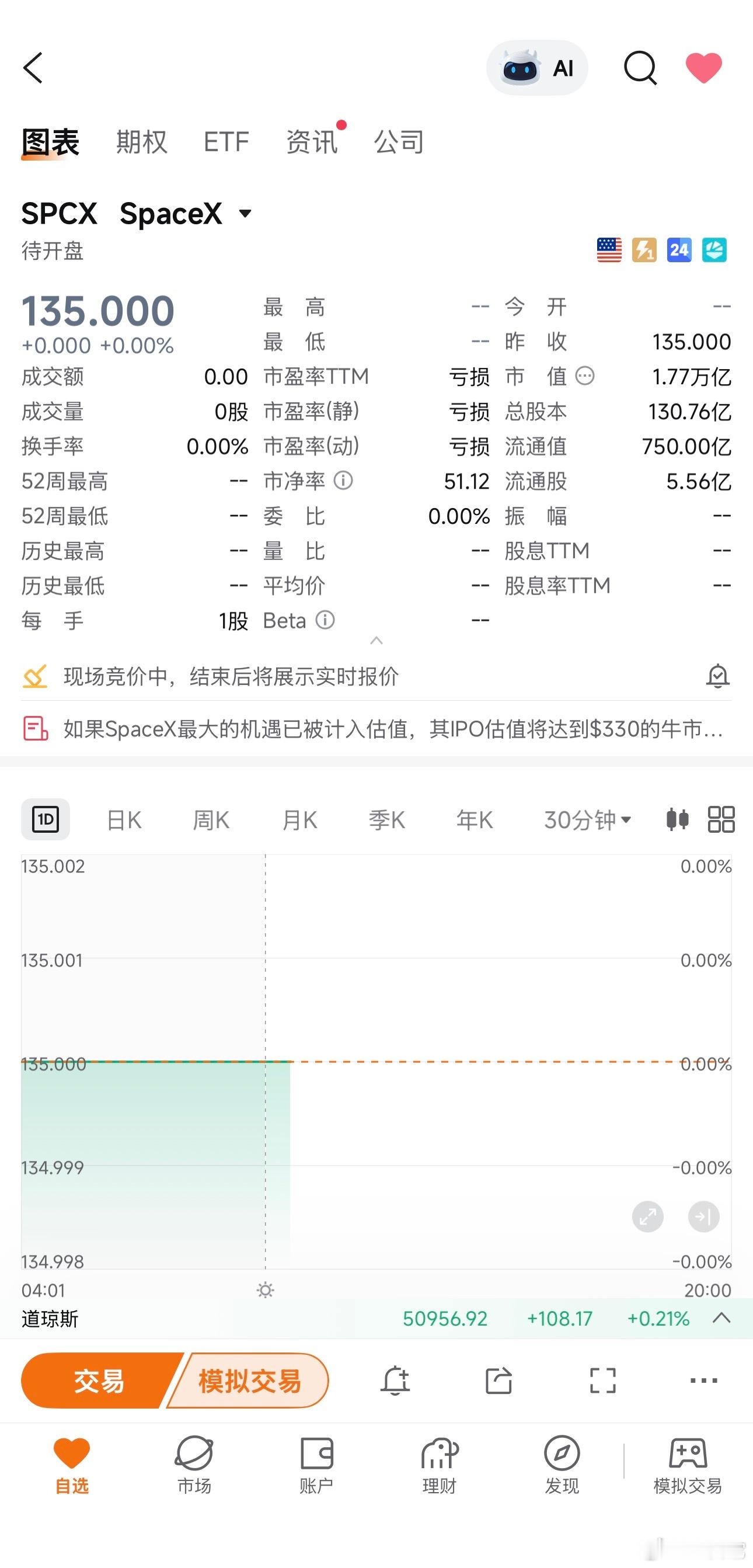Image resolution: width=753 pixels, height=1568 pixels.
Task: Go to the 模拟交易 tab in the bottom navigation
Action: (x=687, y=1466)
